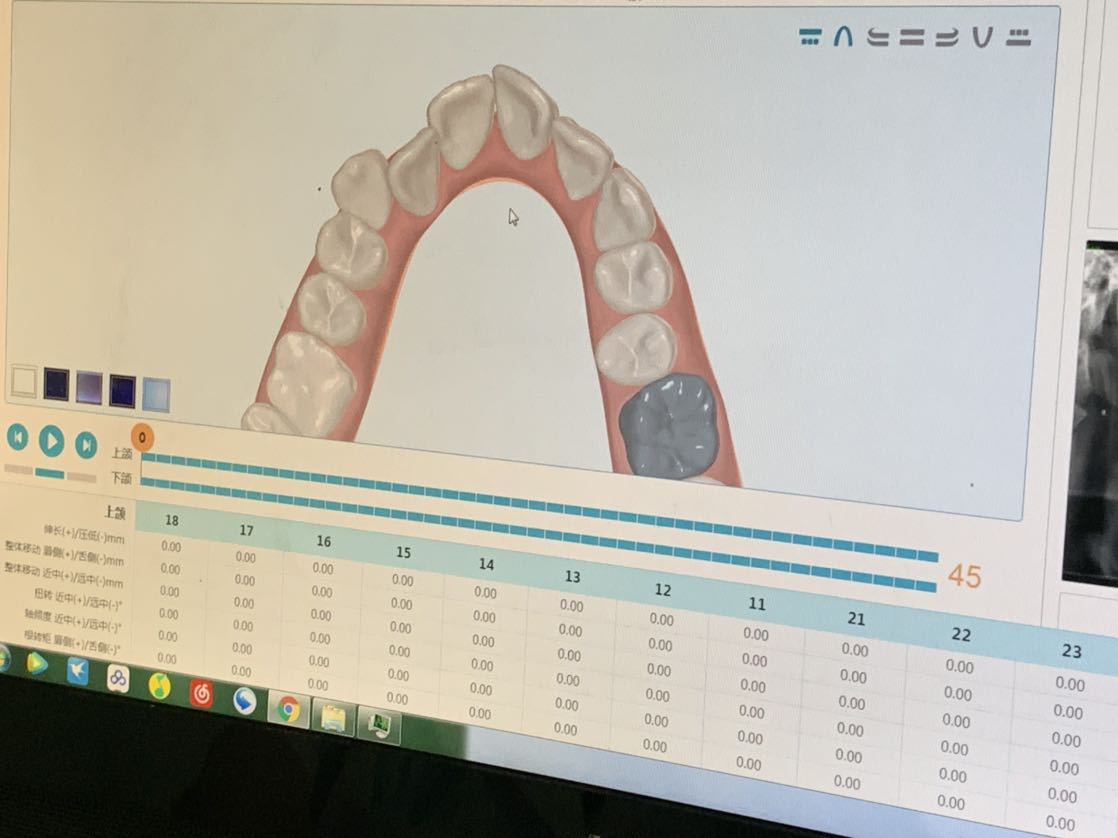Choose the right-curving side jaw view icon
This screenshot has width=1118, height=838.
948,37
